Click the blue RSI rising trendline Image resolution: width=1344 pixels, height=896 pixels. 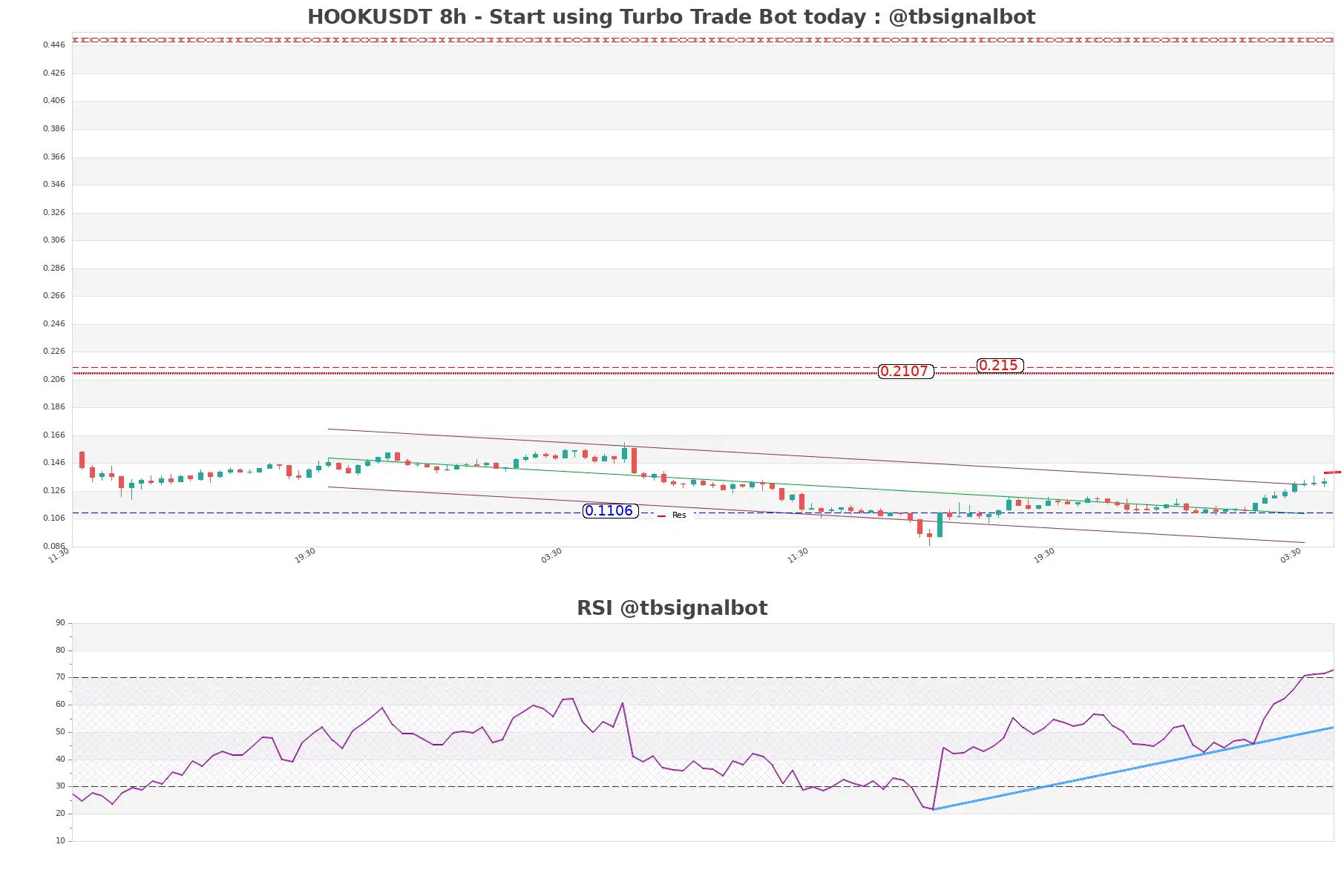[1133, 768]
